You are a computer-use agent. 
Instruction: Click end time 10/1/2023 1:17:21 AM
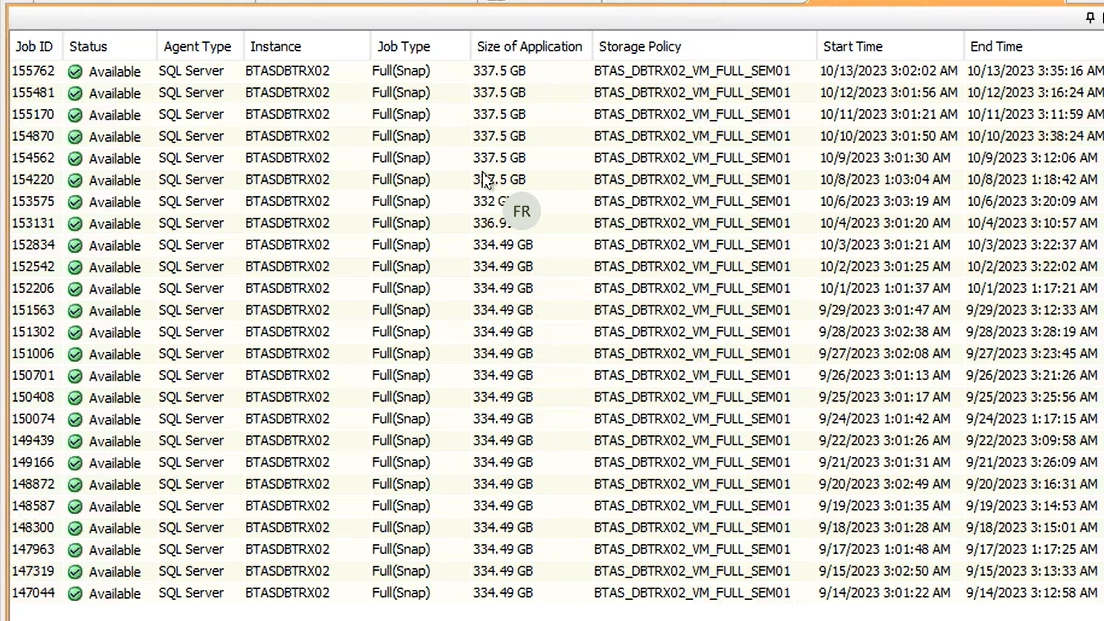click(x=1031, y=288)
